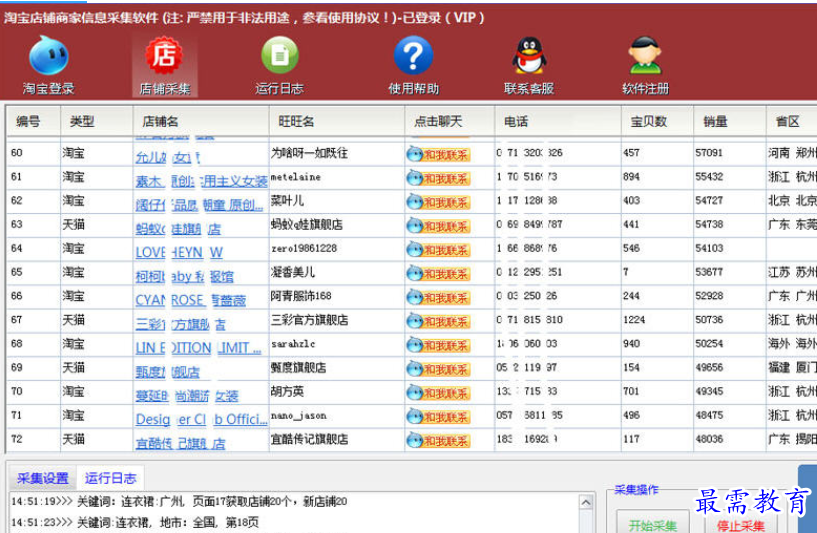Select sales value 48036
Viewport: 817px width, 533px height.
pos(709,439)
